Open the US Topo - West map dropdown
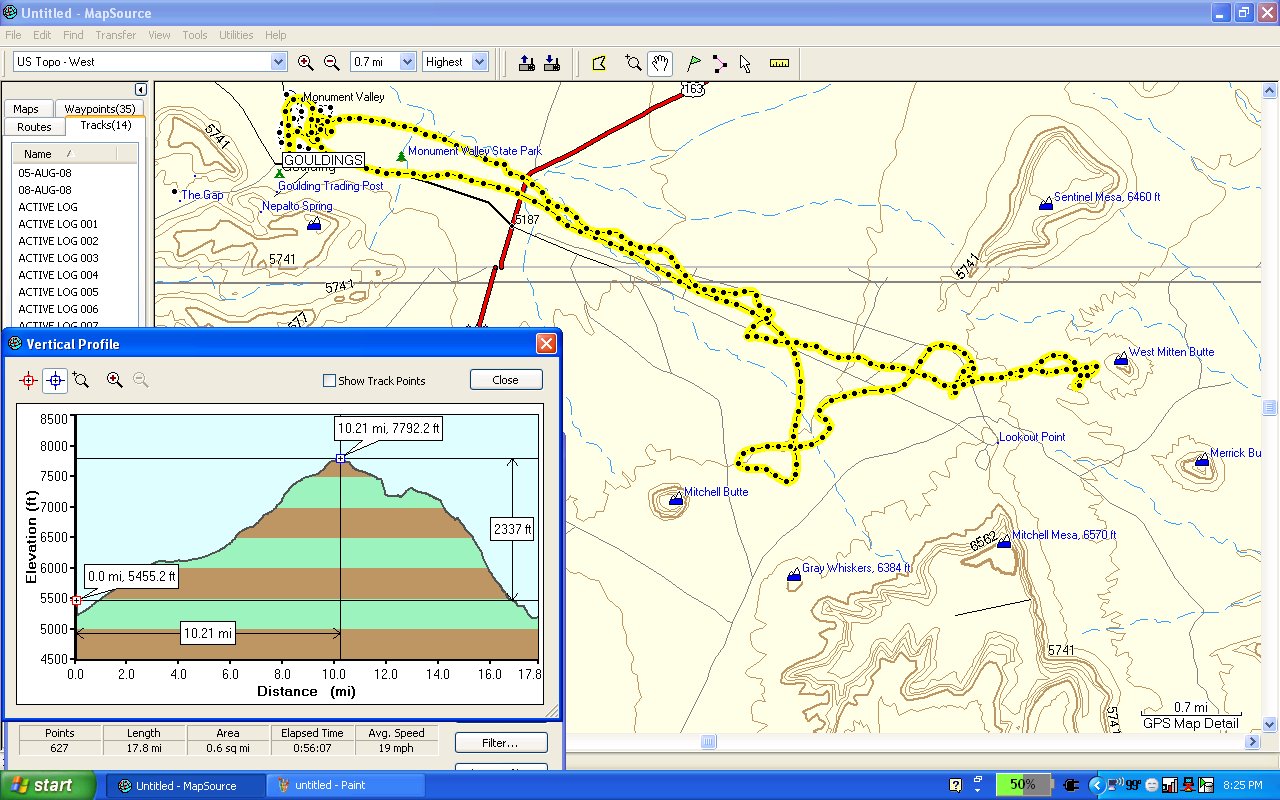The height and width of the screenshot is (800, 1280). coord(278,62)
